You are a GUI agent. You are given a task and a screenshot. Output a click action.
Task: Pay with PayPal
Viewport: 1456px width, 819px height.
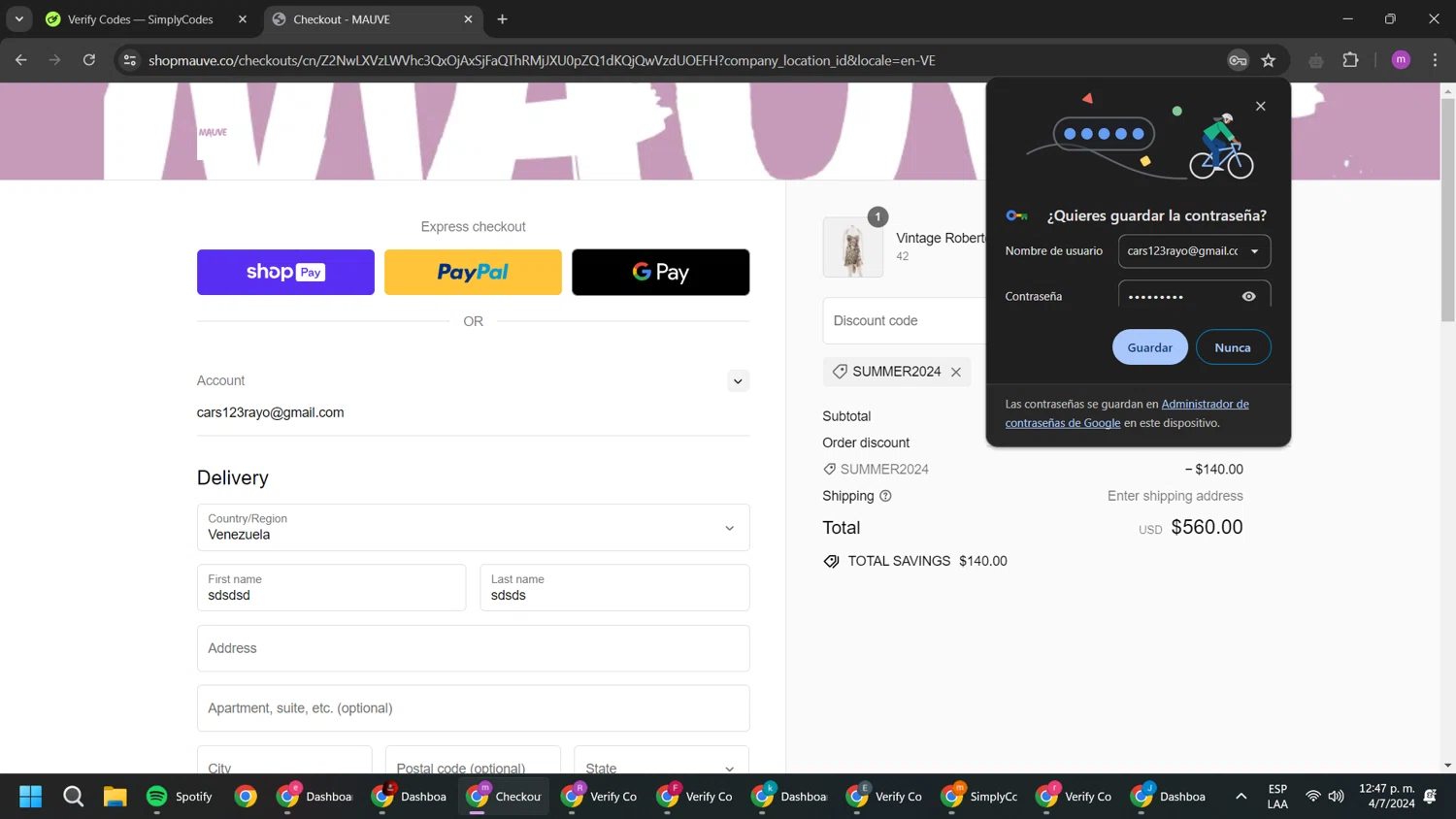473,273
